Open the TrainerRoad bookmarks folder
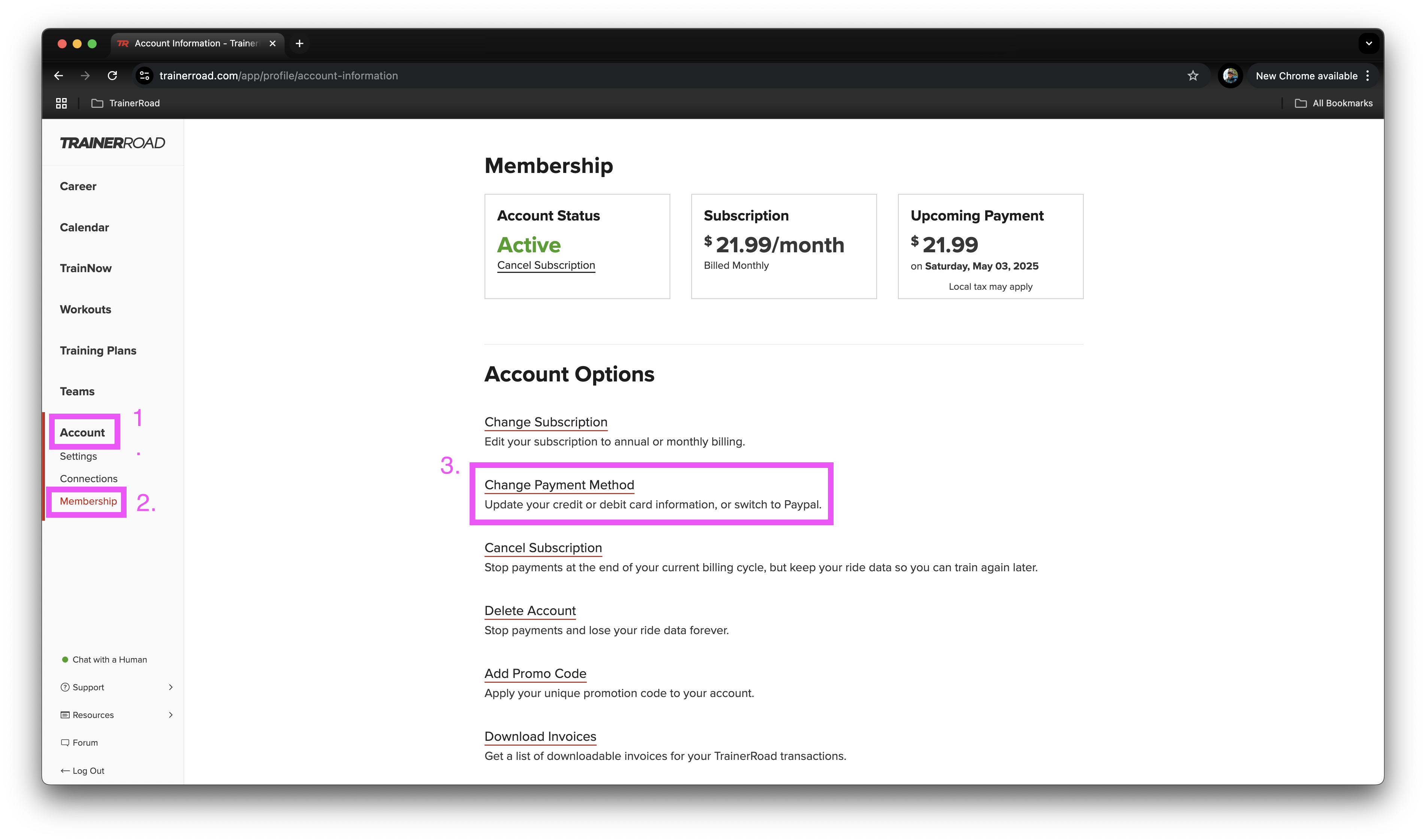Viewport: 1426px width, 840px height. 126,103
